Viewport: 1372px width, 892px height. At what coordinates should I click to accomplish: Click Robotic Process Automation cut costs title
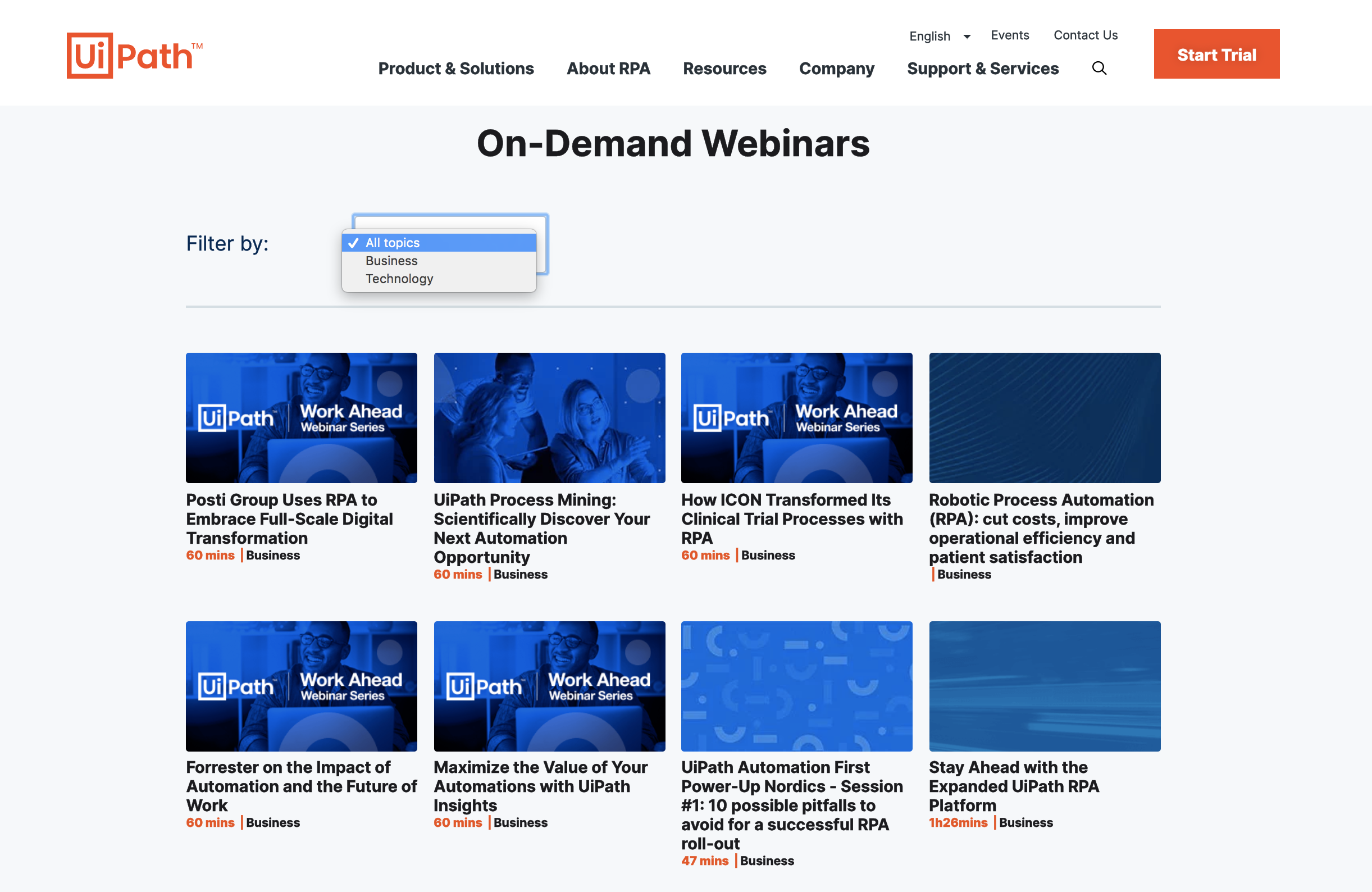point(1041,528)
